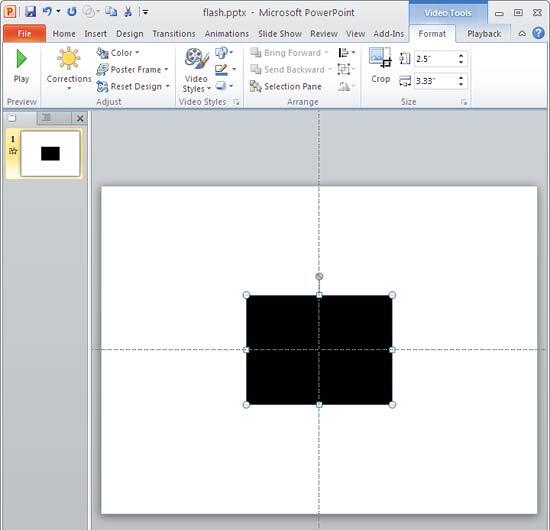
Task: Click the Undo icon
Action: pos(47,12)
